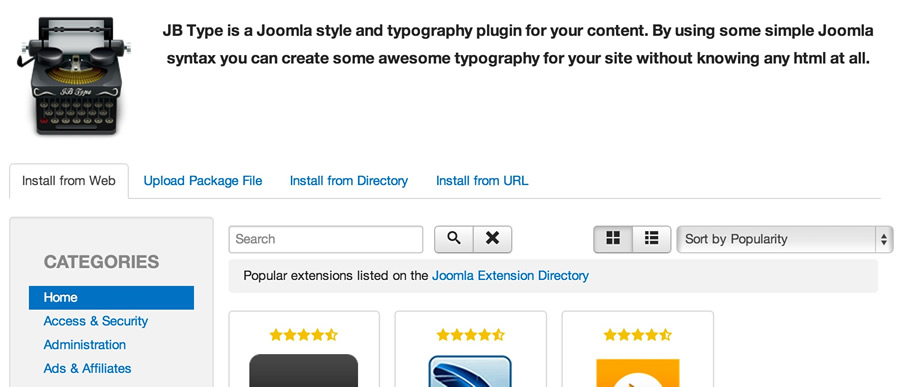Clear search with the X button
The width and height of the screenshot is (900, 387).
[492, 239]
